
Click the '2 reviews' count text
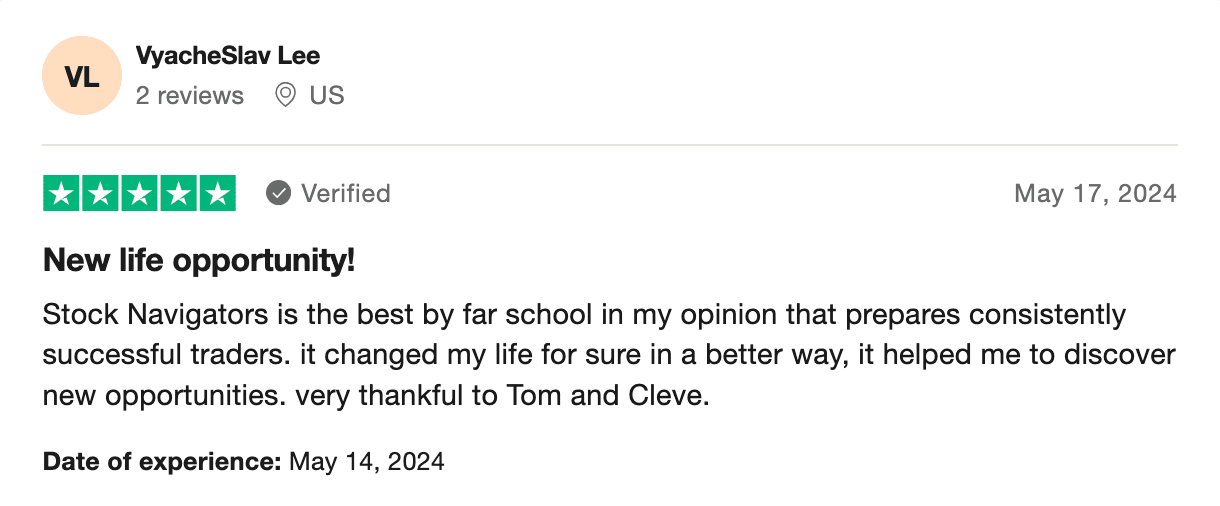[x=190, y=95]
